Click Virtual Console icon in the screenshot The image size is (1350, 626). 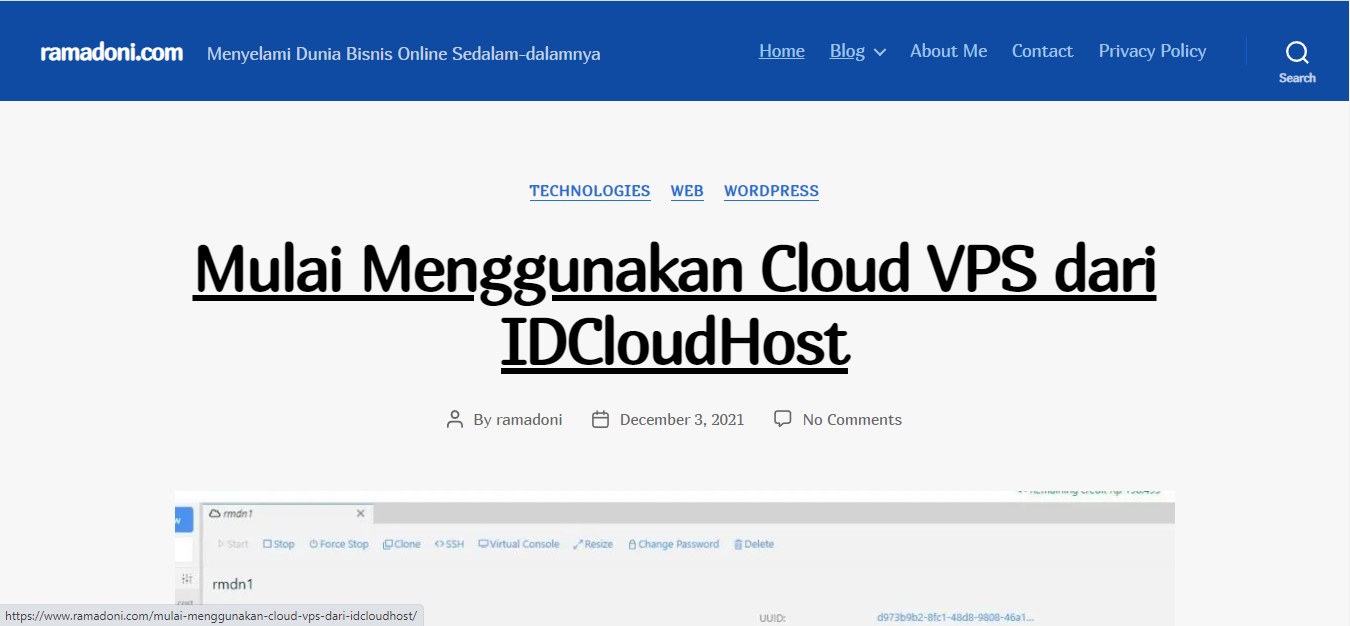pyautogui.click(x=483, y=544)
